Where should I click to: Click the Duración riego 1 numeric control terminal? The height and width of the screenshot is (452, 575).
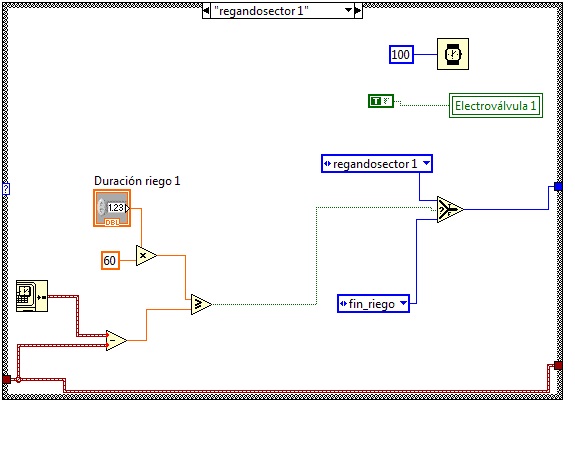coord(112,208)
